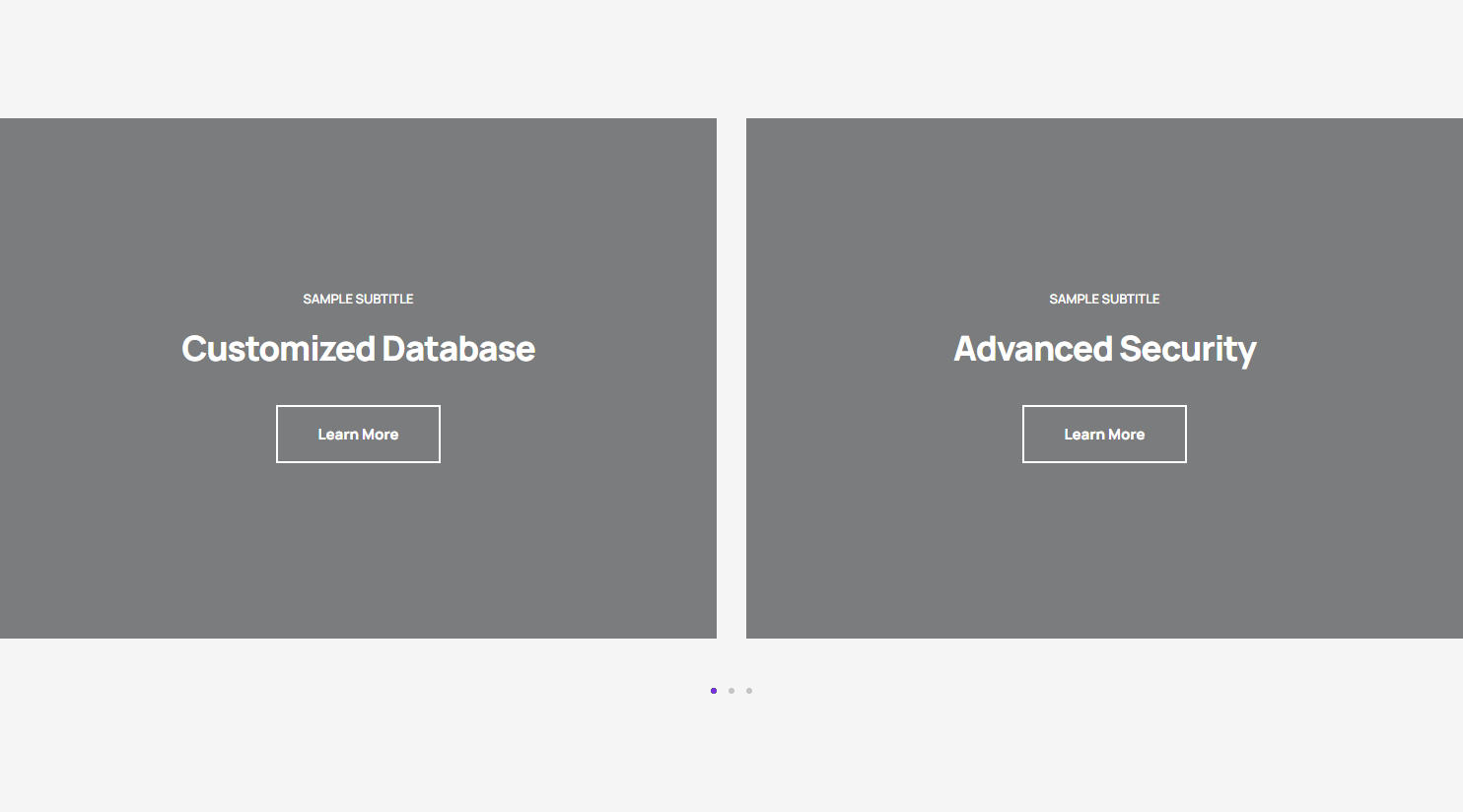Go to the second carousel slide dot
Image resolution: width=1463 pixels, height=812 pixels.
point(731,691)
